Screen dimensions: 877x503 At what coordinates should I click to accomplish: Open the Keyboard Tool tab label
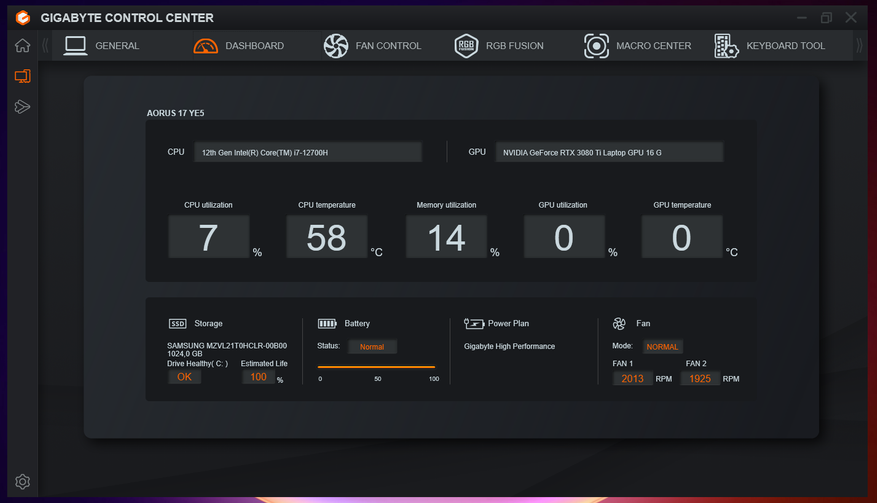click(785, 46)
